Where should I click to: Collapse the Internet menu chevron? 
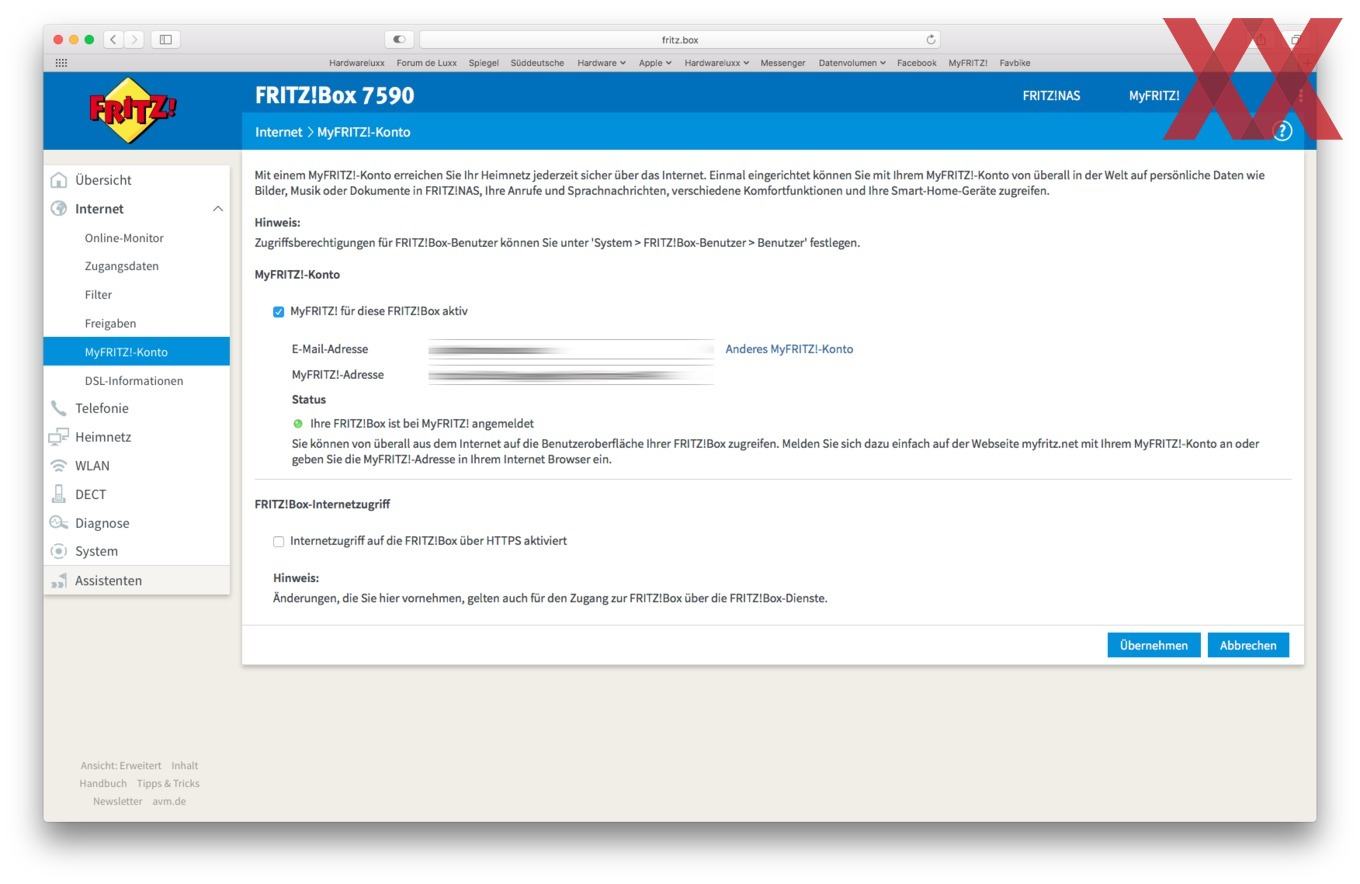pyautogui.click(x=217, y=209)
